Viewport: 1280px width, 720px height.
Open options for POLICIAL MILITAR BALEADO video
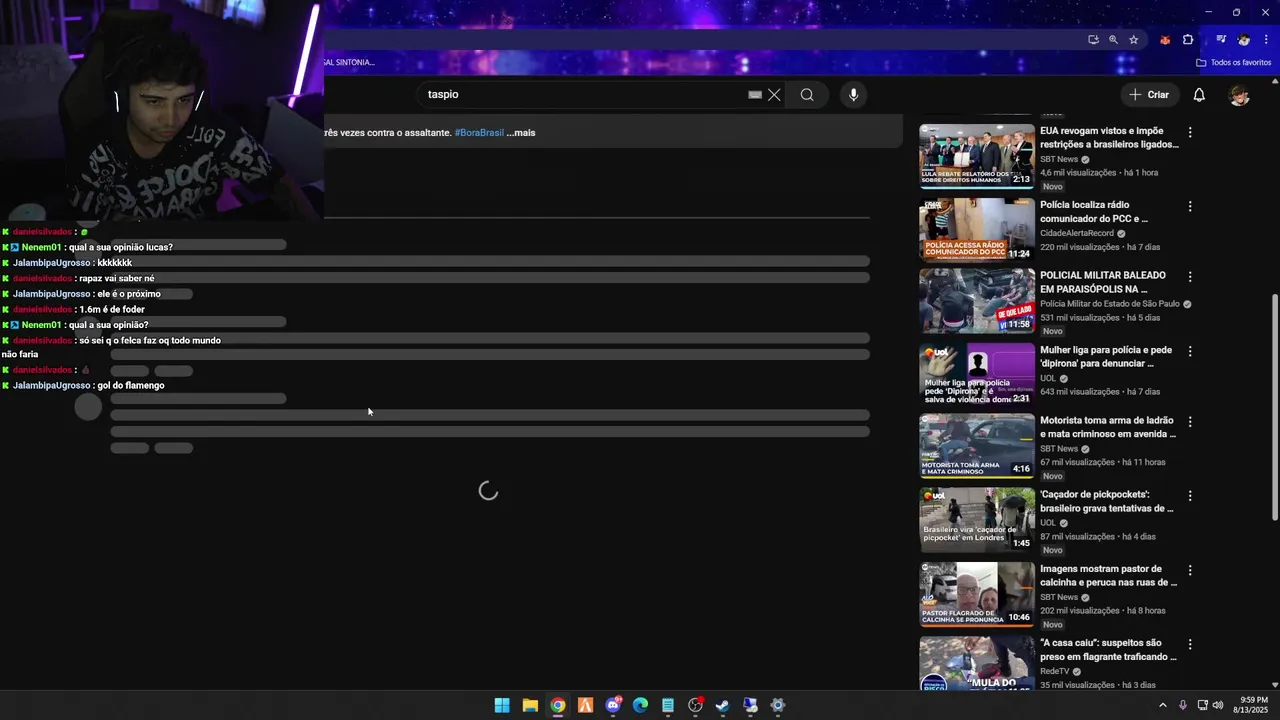click(1190, 276)
